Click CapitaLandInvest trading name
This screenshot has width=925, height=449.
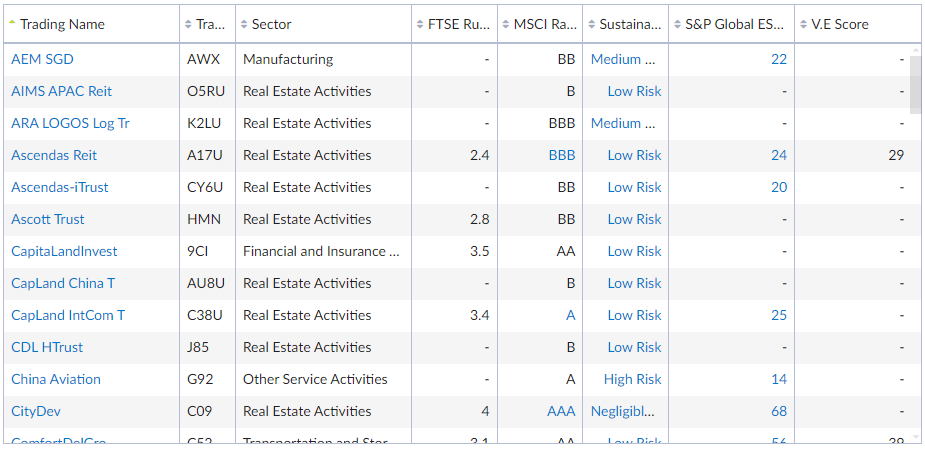64,251
